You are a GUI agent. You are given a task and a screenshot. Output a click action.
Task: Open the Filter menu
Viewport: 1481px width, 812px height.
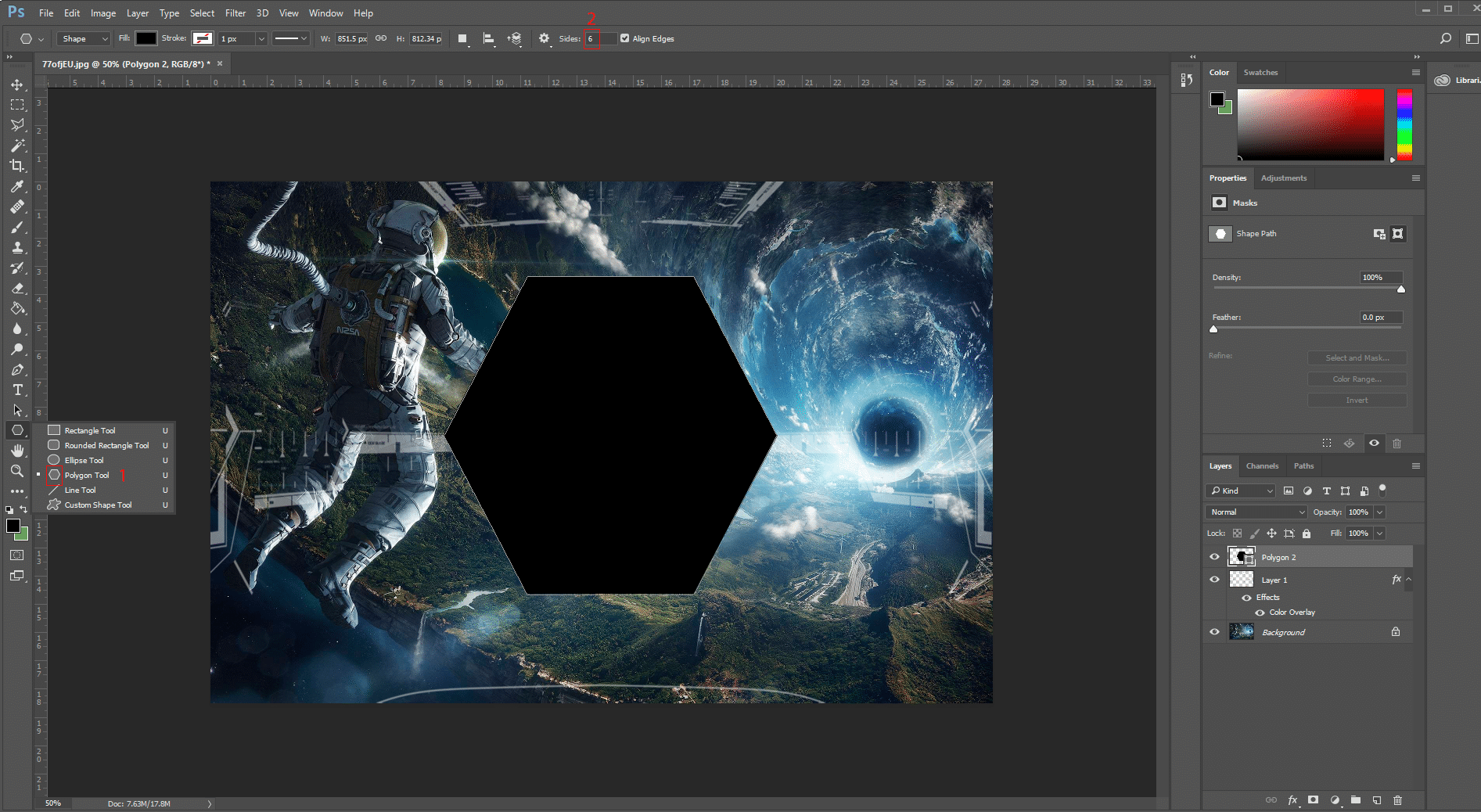(x=235, y=13)
